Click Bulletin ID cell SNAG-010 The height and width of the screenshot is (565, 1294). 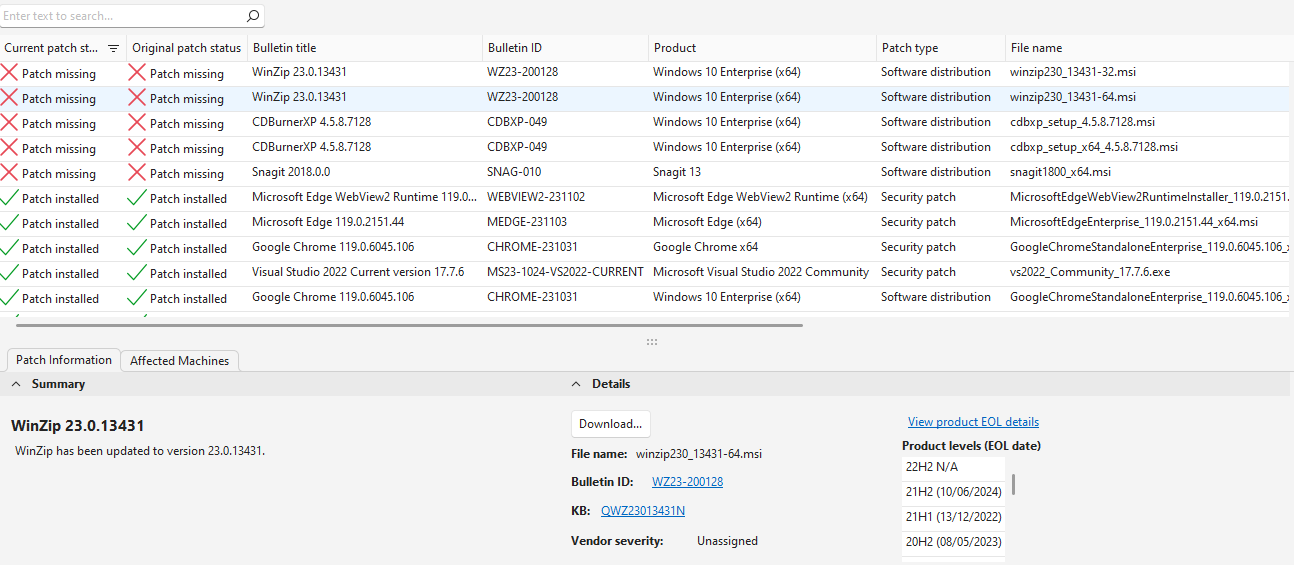[514, 172]
